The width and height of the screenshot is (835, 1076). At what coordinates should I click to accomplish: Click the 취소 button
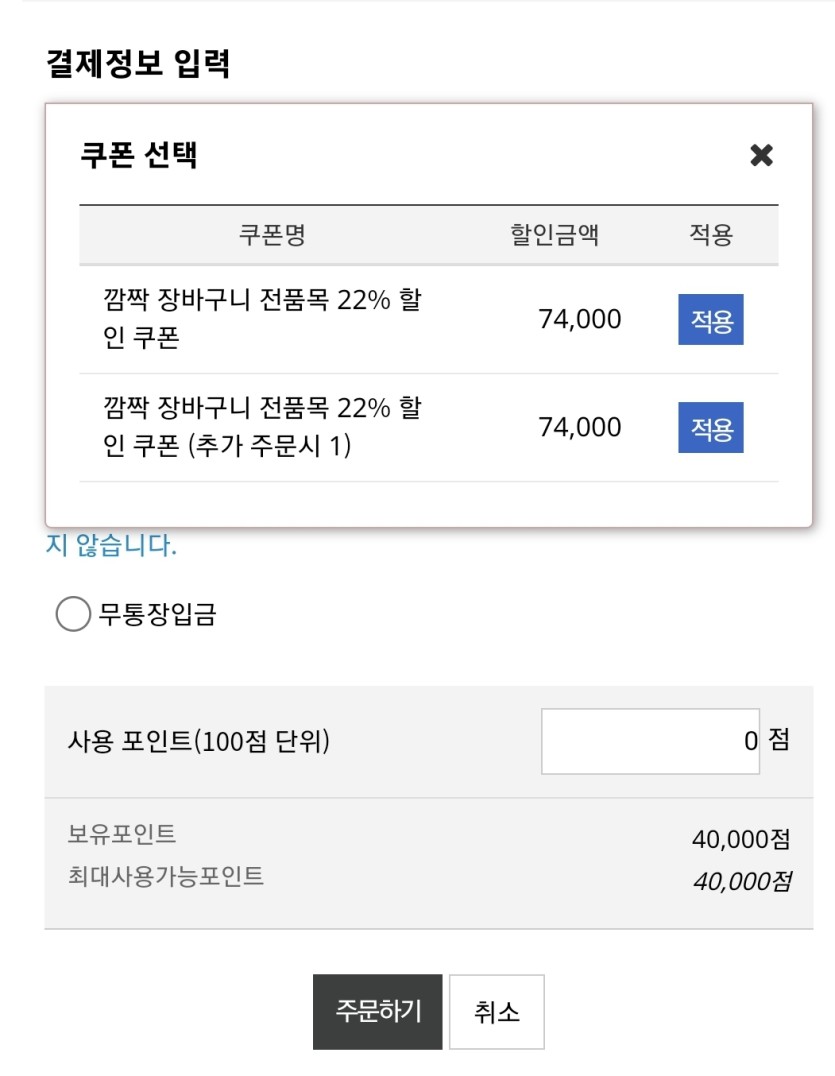tap(497, 1011)
